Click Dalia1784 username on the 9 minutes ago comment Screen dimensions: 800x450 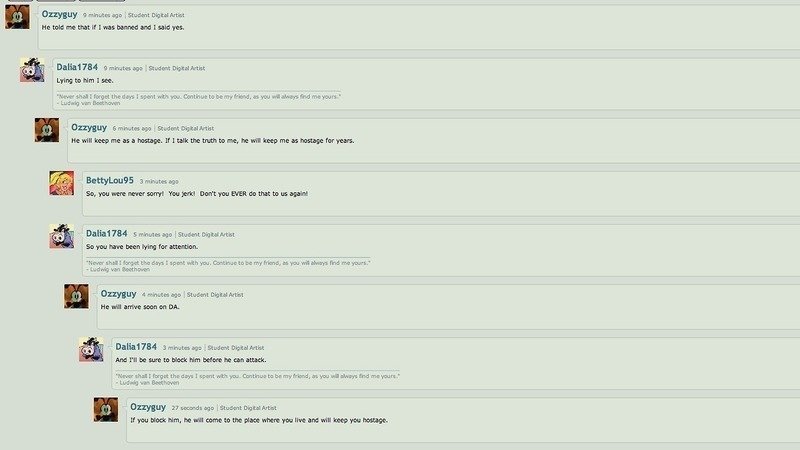coord(77,67)
